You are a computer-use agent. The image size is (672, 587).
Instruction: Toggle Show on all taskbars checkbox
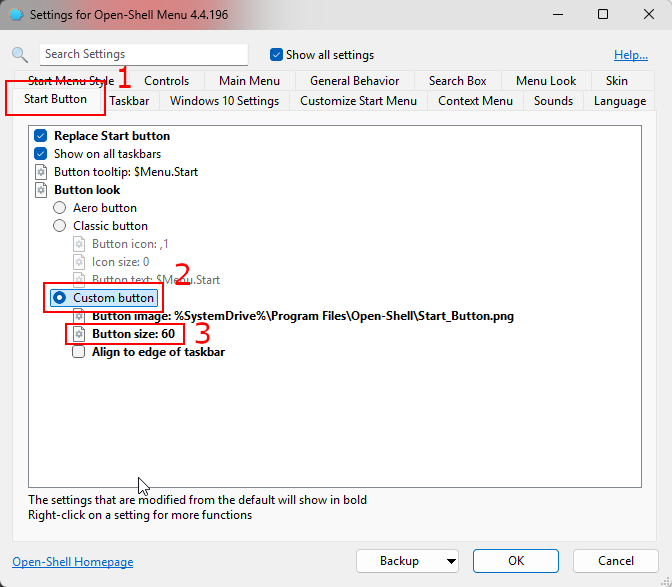(x=41, y=154)
